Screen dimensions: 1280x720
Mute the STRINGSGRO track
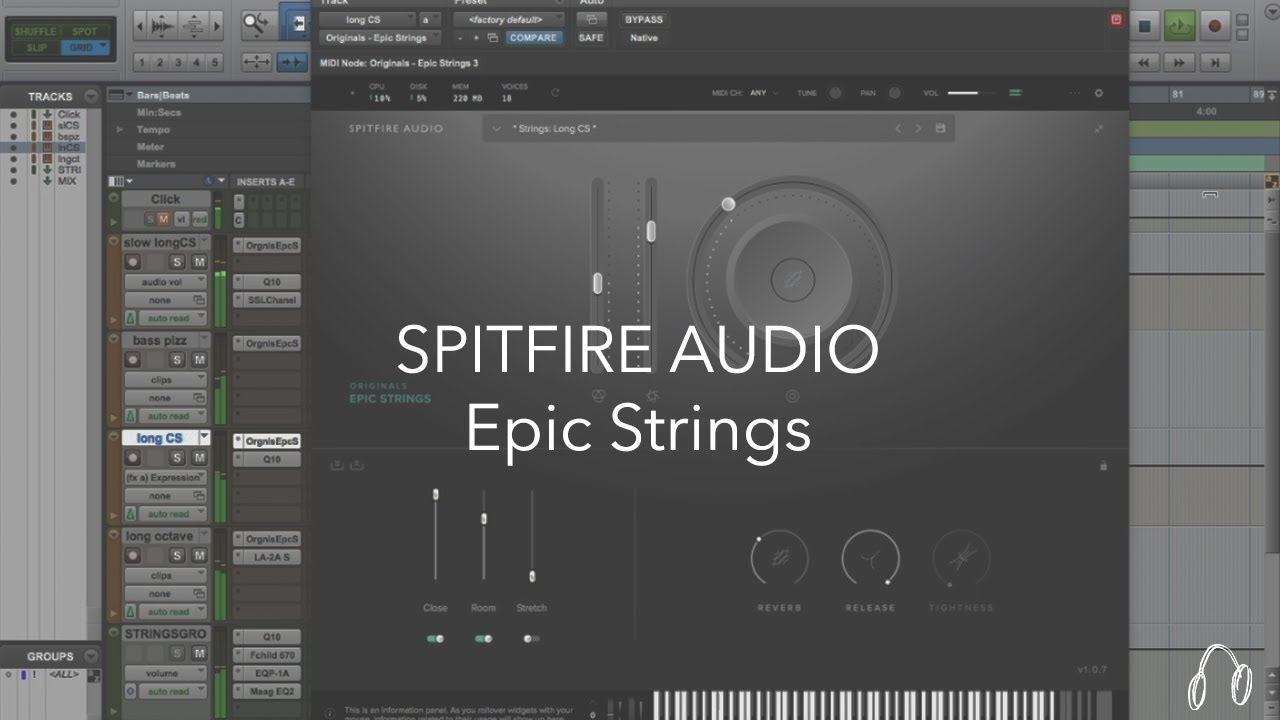click(x=198, y=654)
